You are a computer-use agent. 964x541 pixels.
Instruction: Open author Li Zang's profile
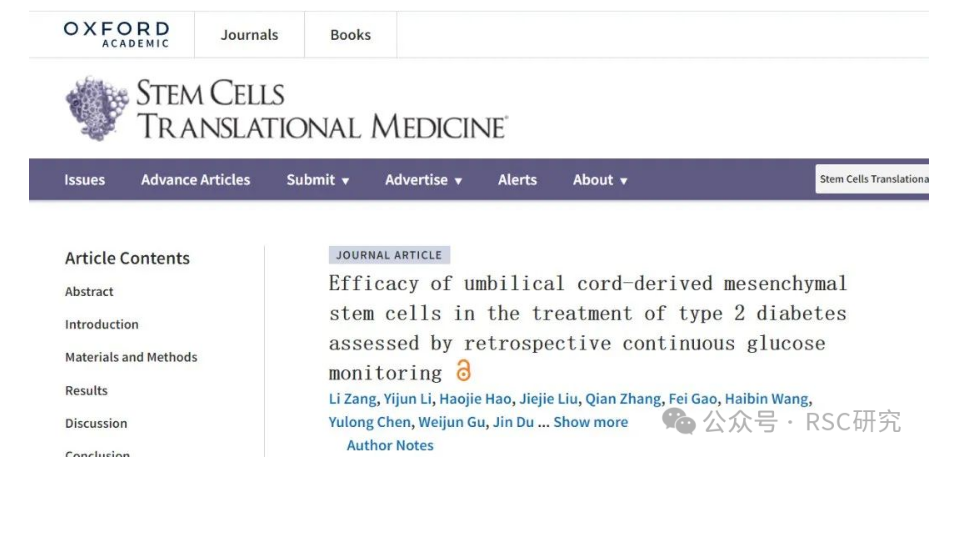point(352,399)
